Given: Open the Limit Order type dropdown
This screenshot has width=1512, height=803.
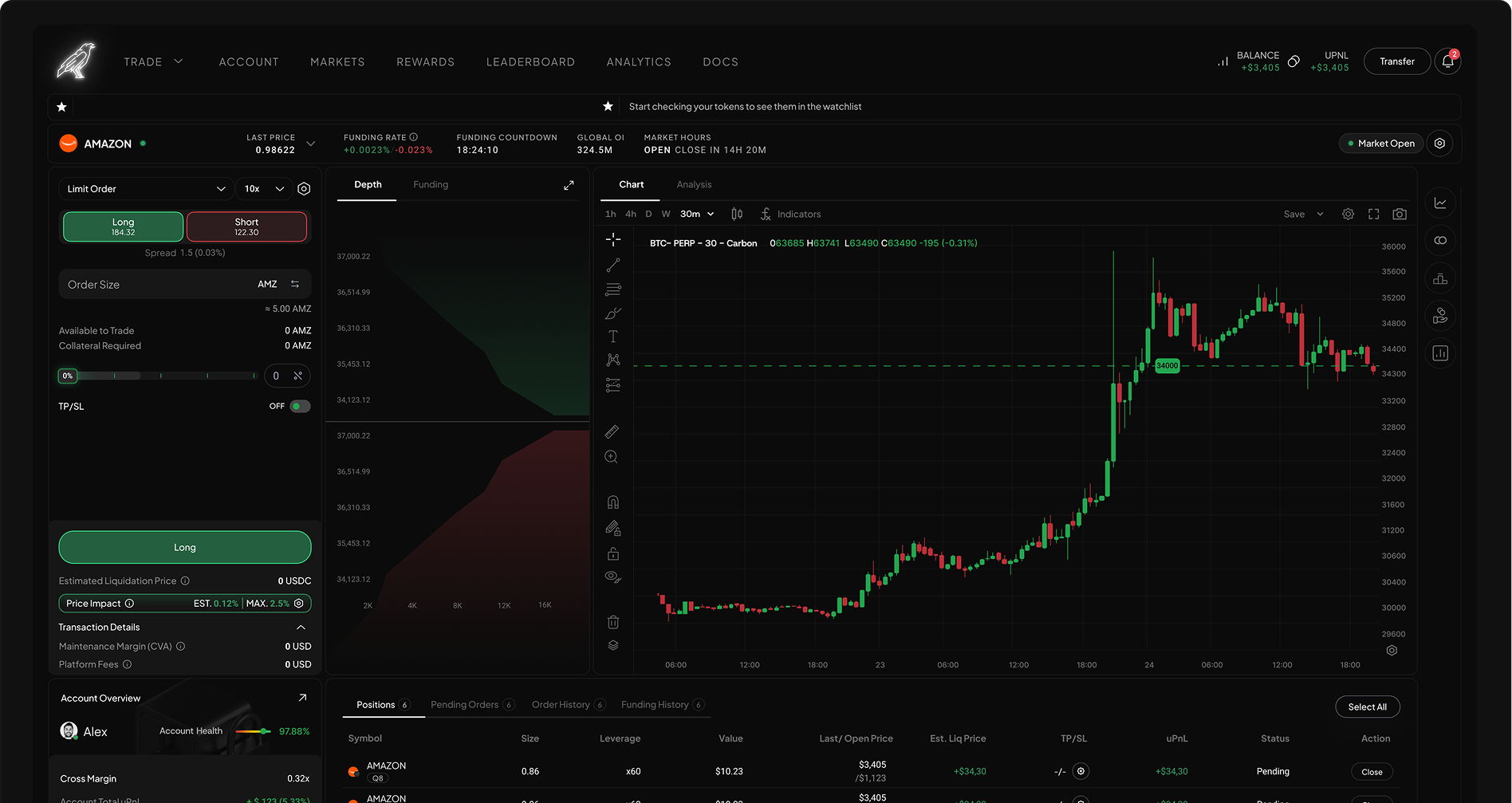Looking at the screenshot, I should pyautogui.click(x=146, y=189).
